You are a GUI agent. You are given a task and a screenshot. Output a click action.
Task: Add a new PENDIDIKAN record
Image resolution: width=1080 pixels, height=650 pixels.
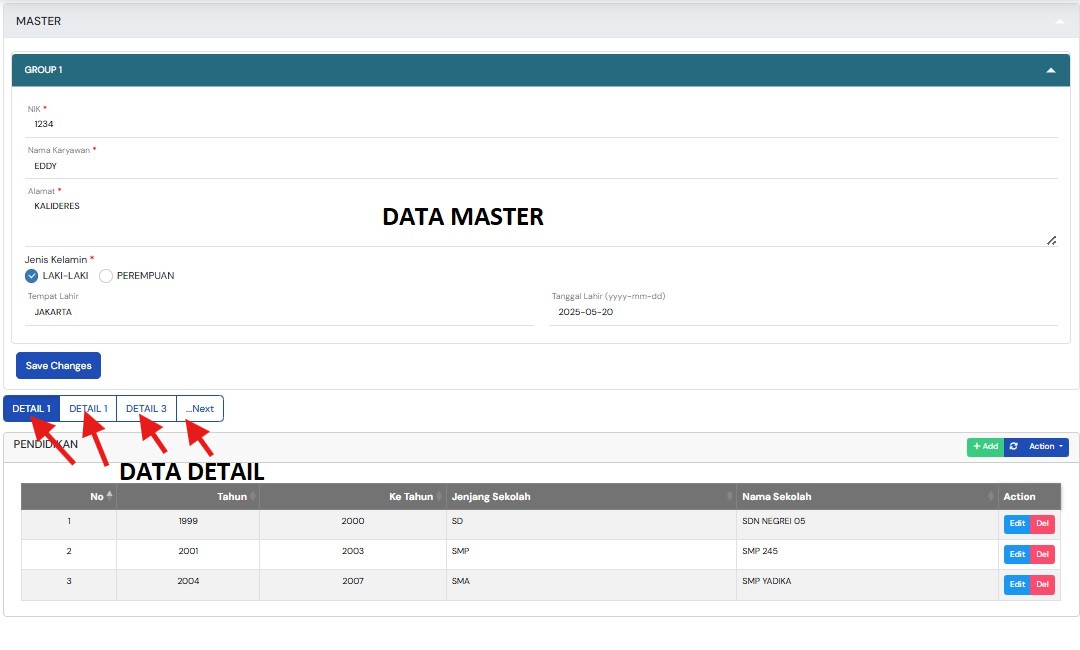[x=985, y=447]
